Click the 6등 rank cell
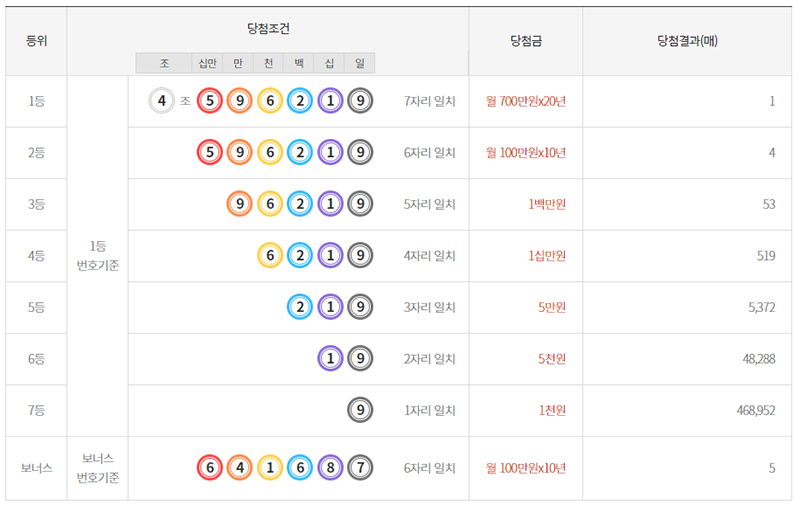800x505 pixels. [36, 359]
